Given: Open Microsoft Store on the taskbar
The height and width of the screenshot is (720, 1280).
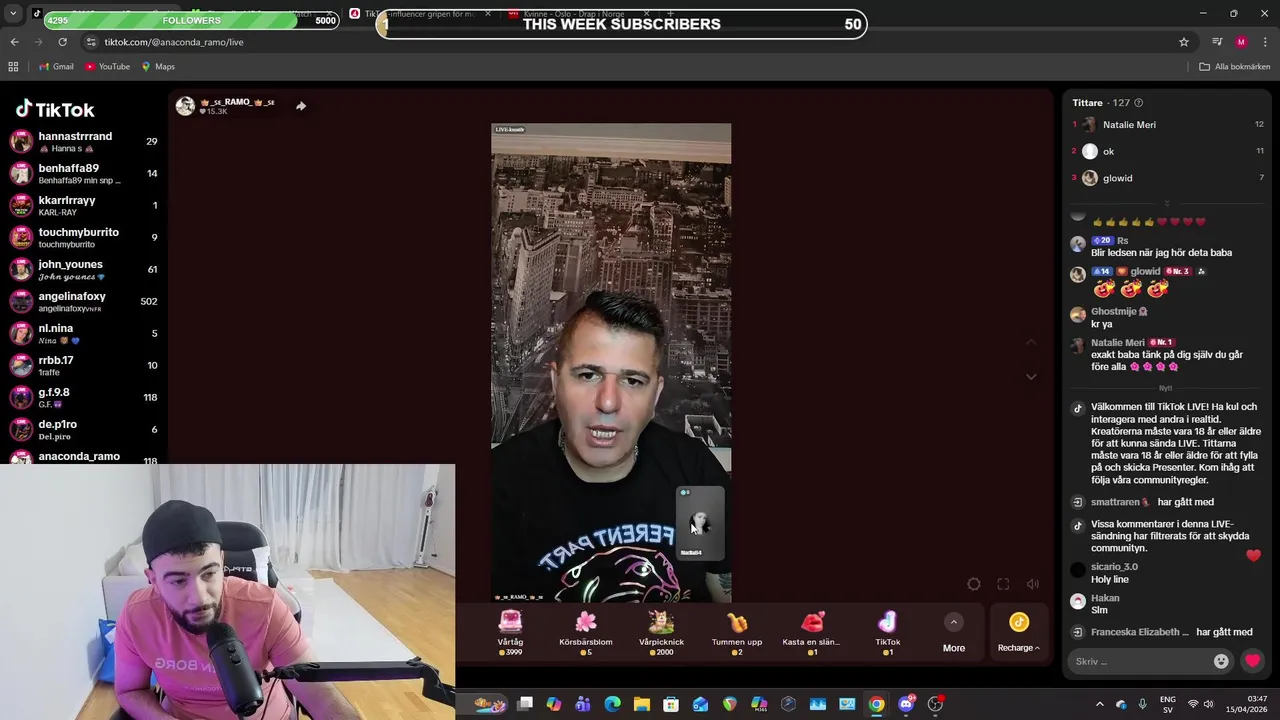Looking at the screenshot, I should [671, 704].
